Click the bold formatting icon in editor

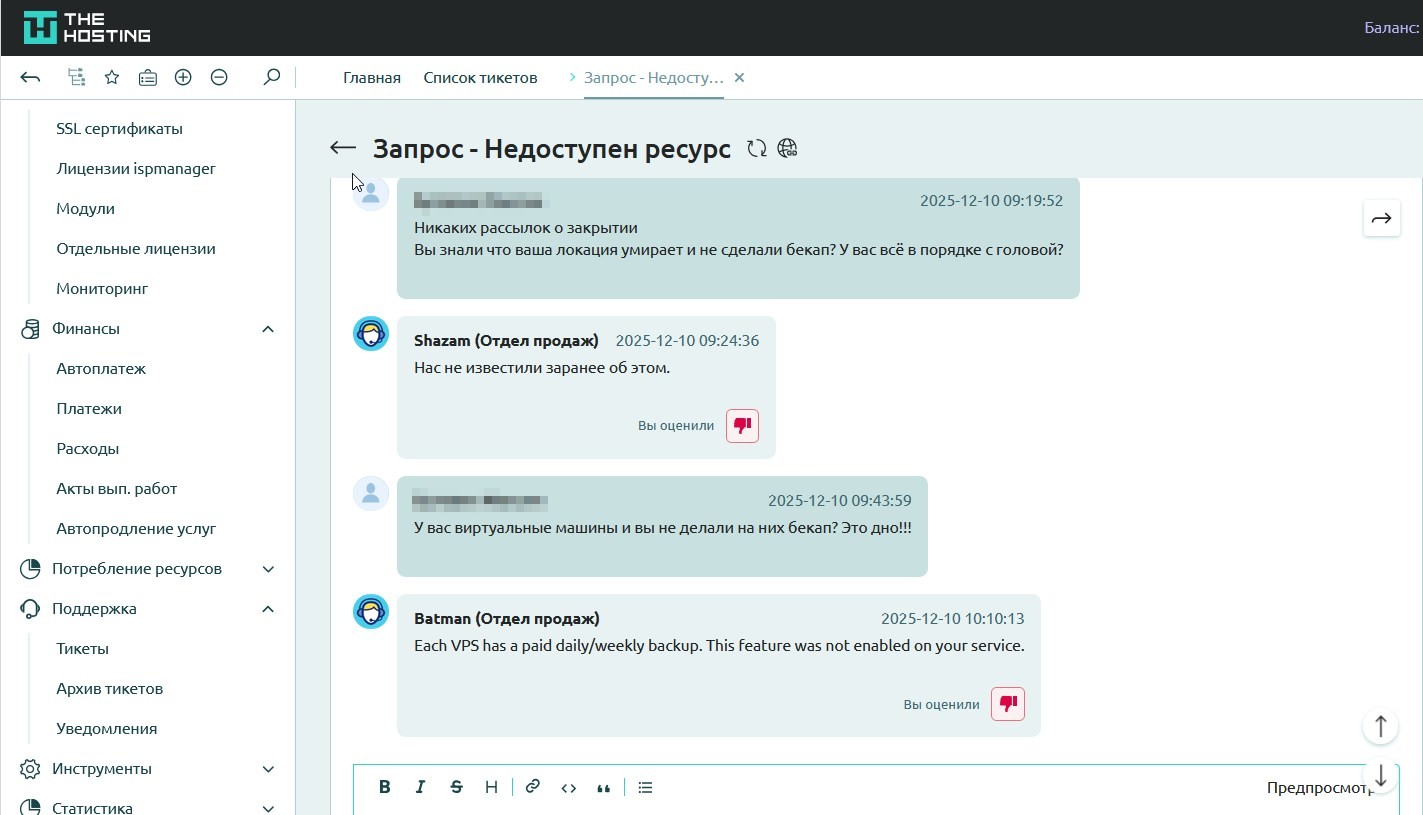pyautogui.click(x=384, y=787)
